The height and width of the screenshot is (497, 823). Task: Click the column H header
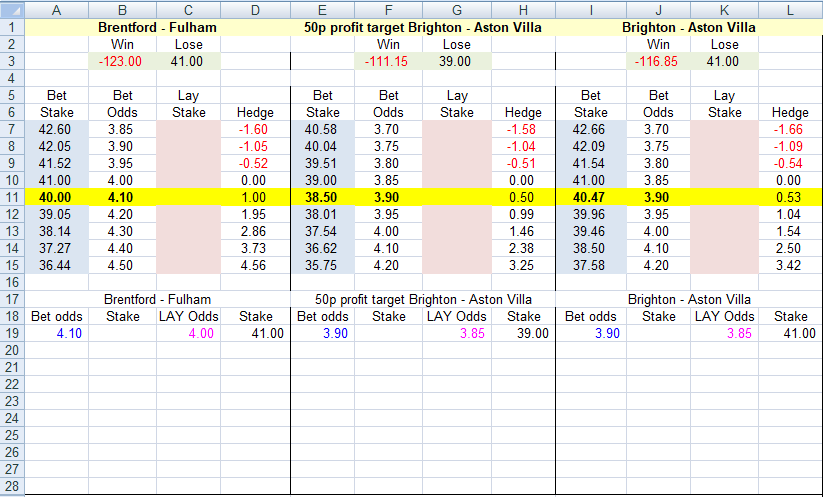point(522,10)
